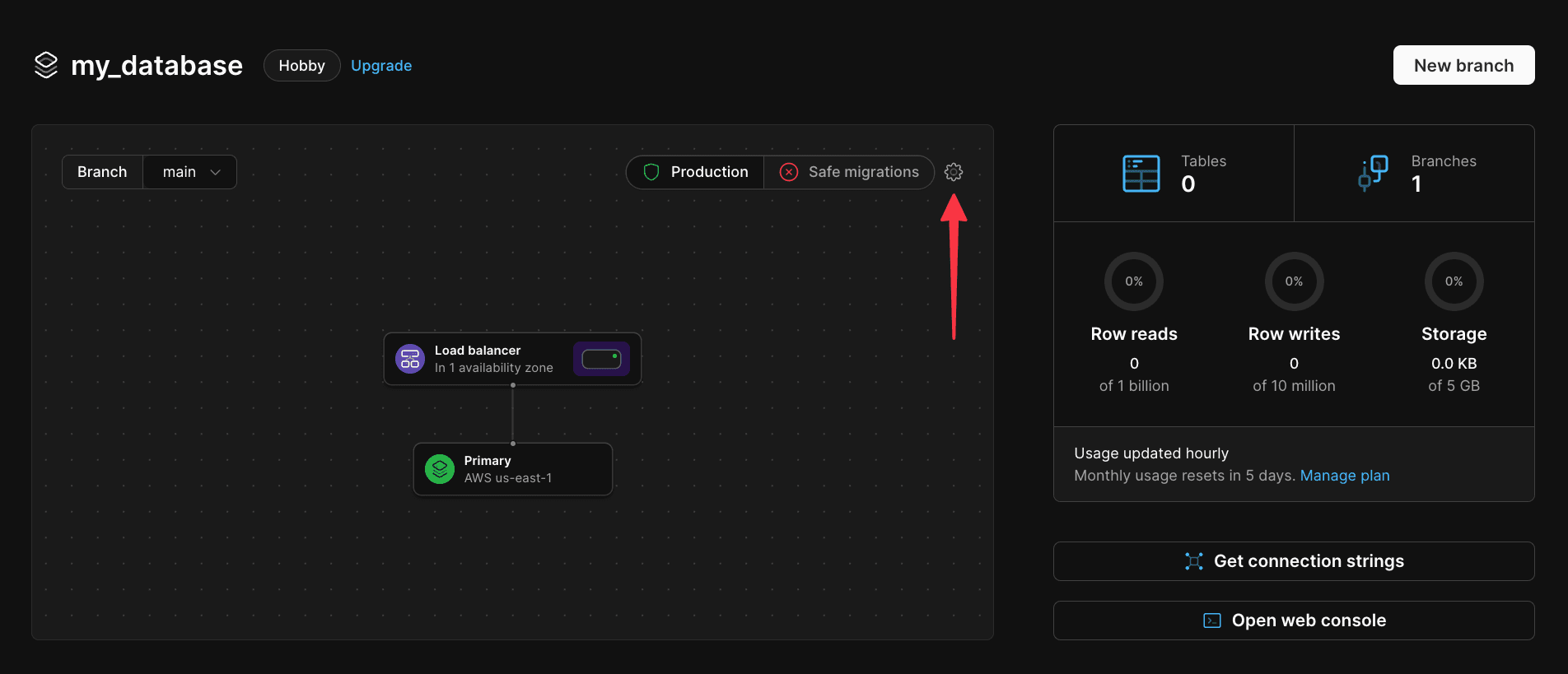Click the web console terminal icon
This screenshot has height=674, width=1568.
pos(1212,621)
